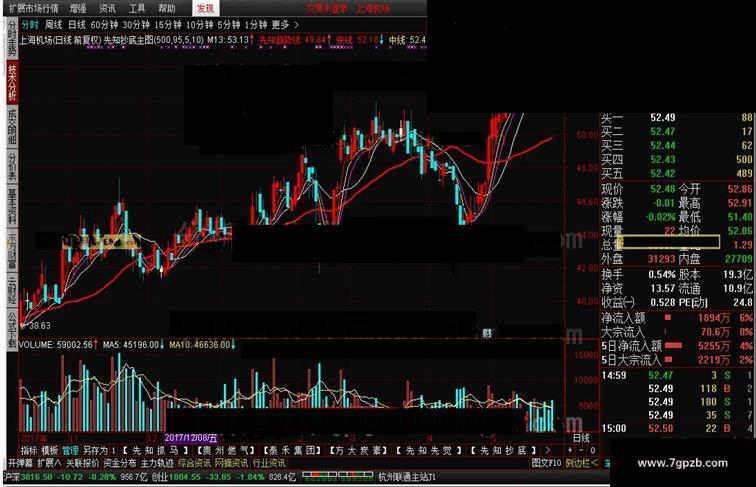Click 净流入额 value 1894万
The height and width of the screenshot is (487, 756).
click(714, 318)
